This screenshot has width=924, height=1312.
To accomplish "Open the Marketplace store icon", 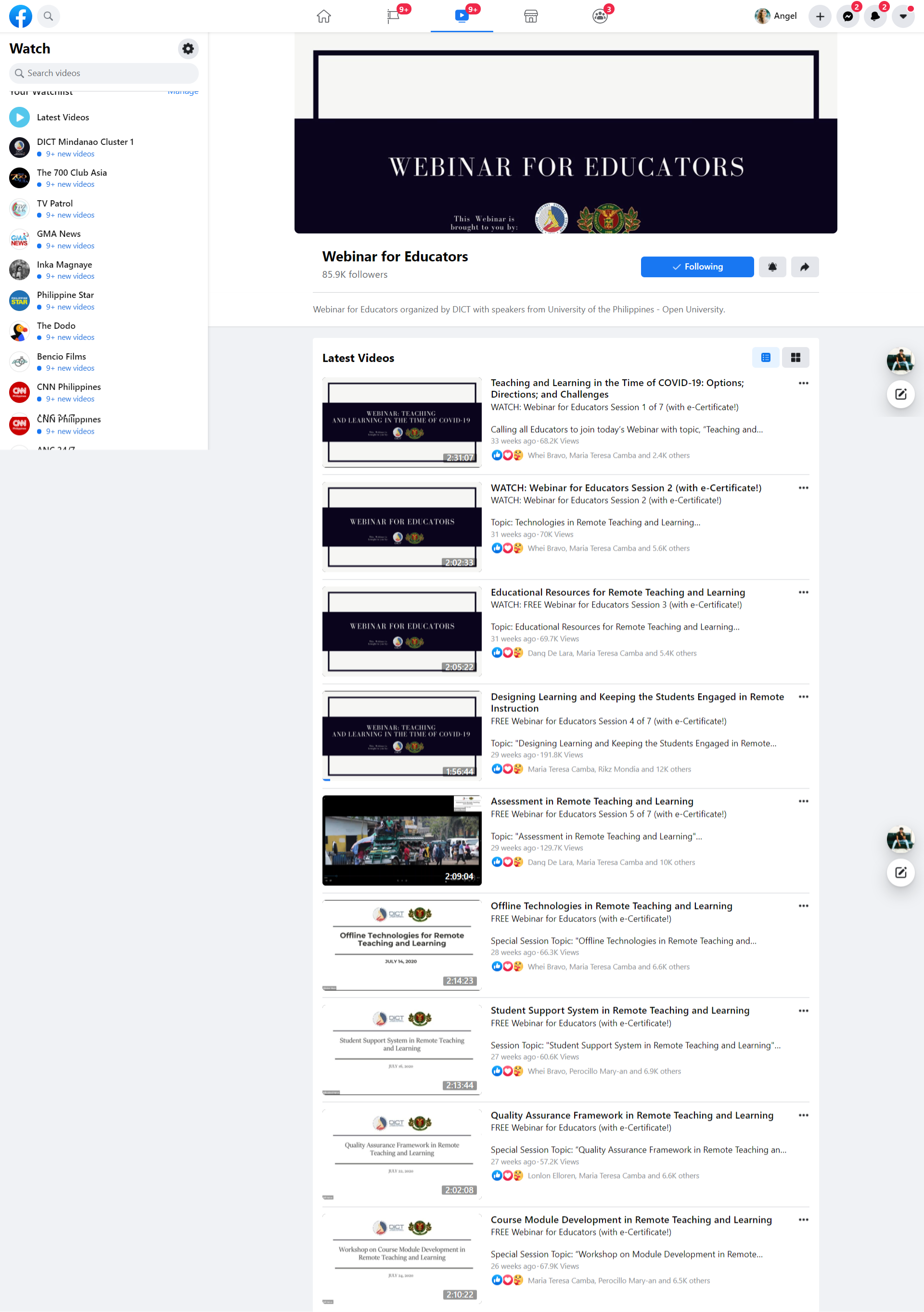I will 530,16.
